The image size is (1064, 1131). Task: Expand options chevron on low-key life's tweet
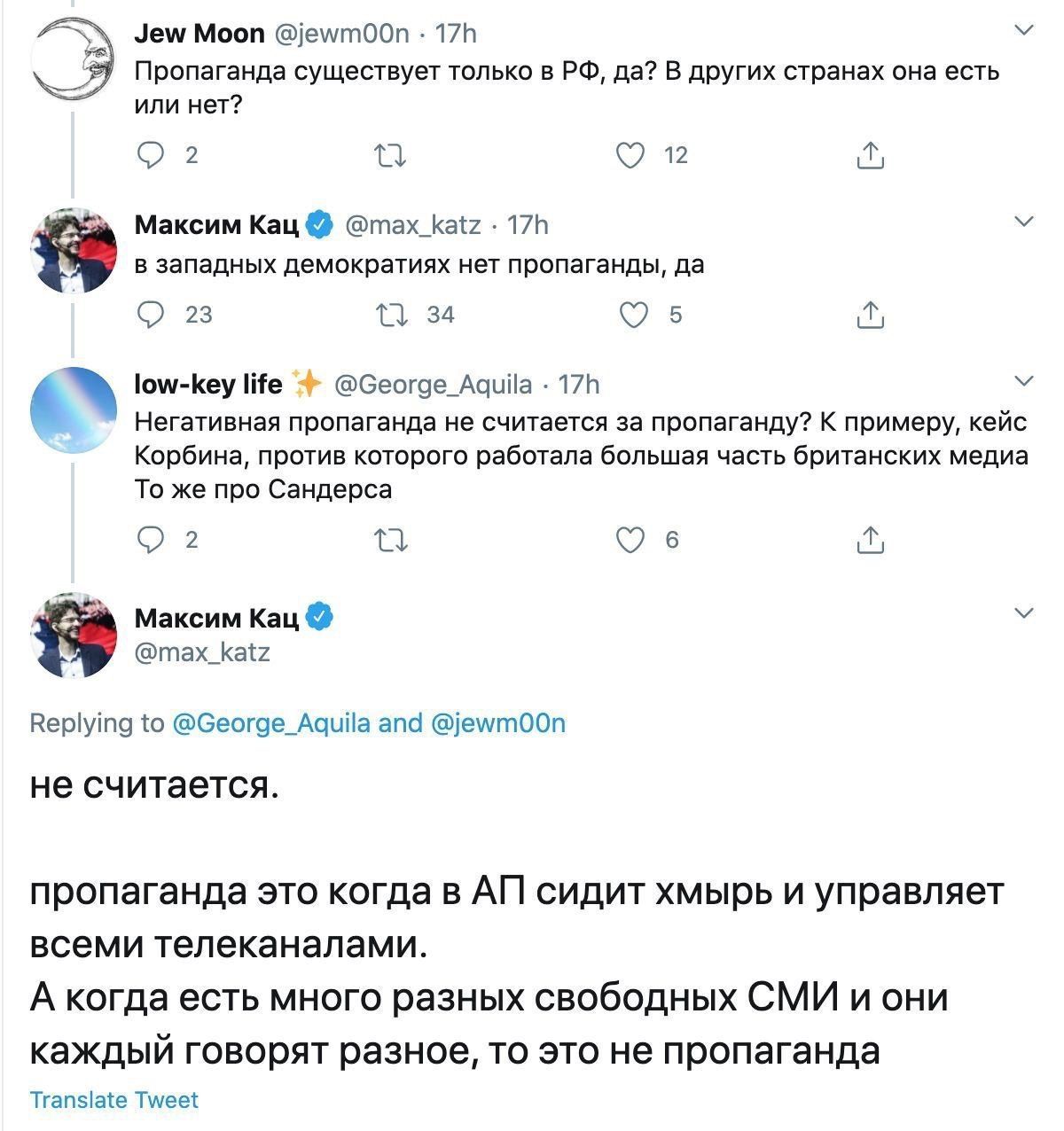point(1024,382)
